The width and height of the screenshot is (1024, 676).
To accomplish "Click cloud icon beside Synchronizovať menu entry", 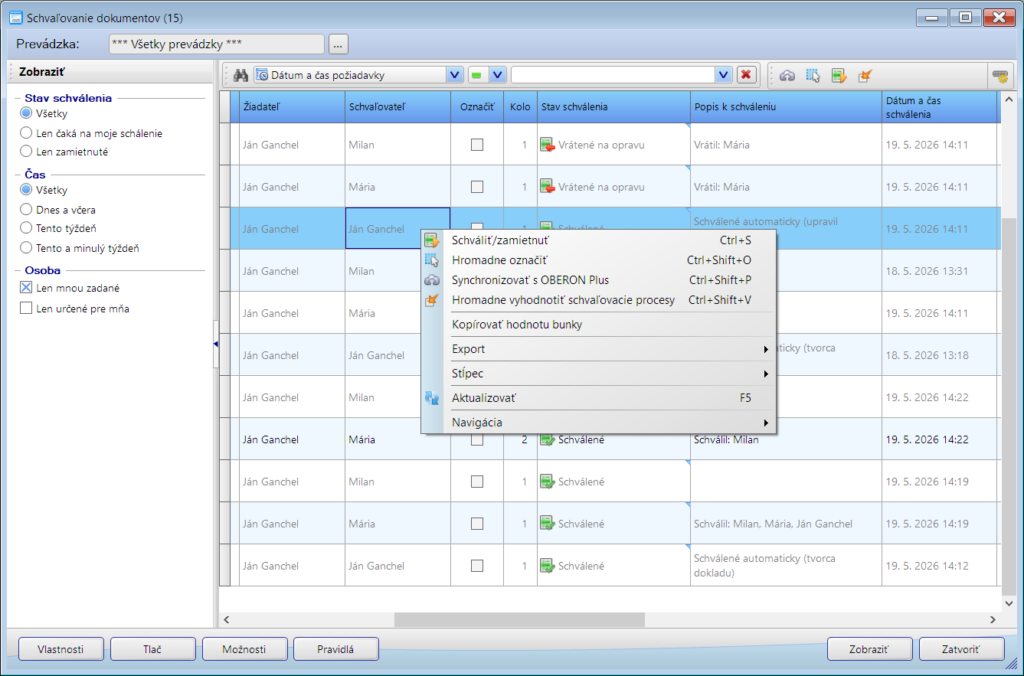I will pyautogui.click(x=432, y=280).
